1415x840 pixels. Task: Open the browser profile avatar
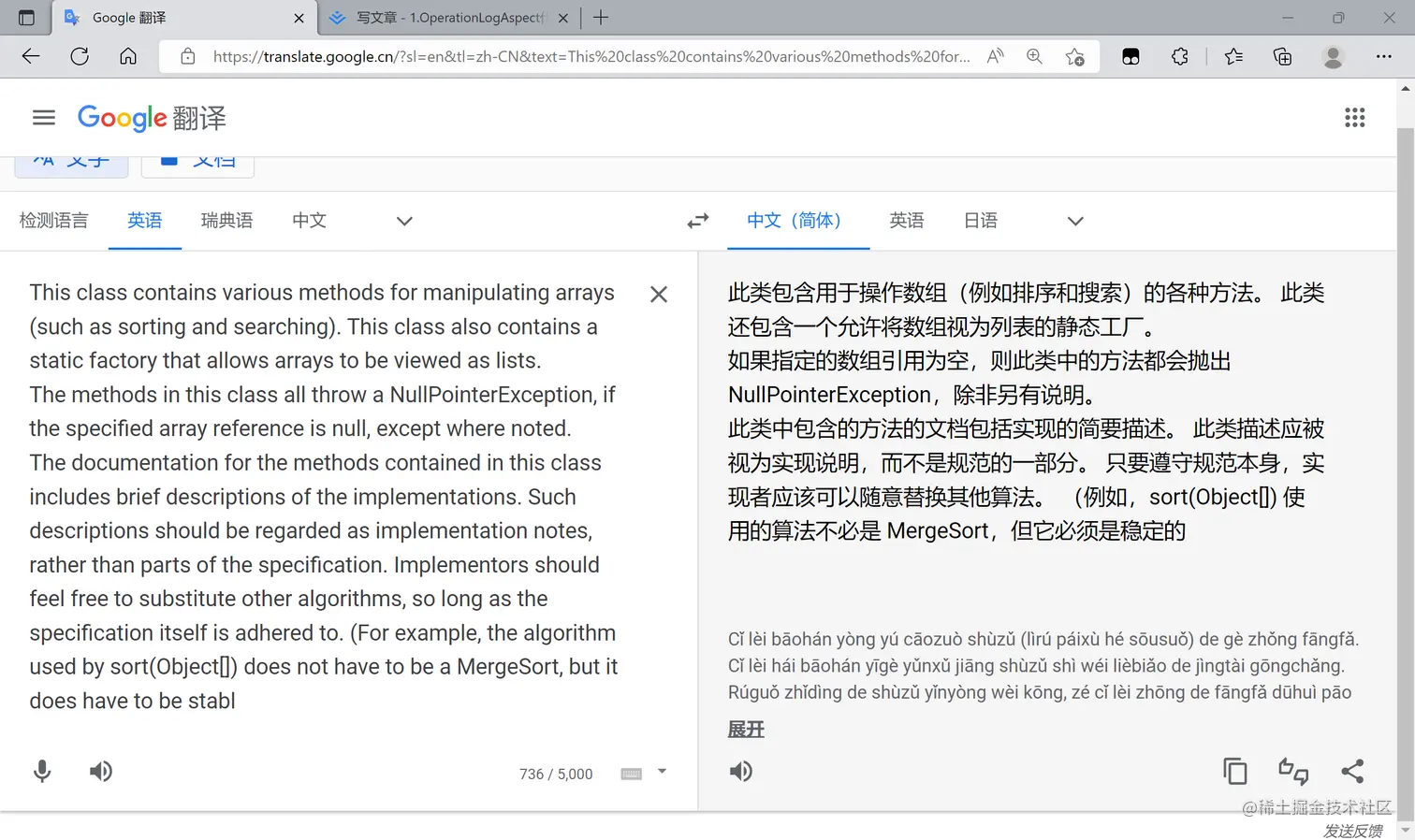[x=1334, y=56]
